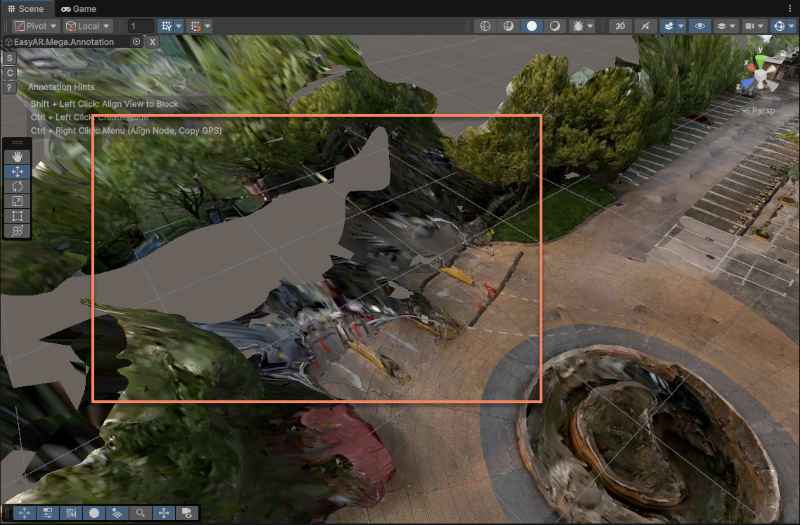
Task: Select the Rotate tool
Action: tap(17, 186)
